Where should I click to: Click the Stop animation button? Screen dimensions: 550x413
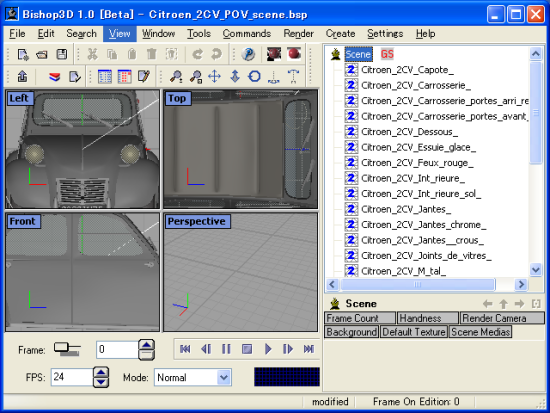tap(247, 349)
